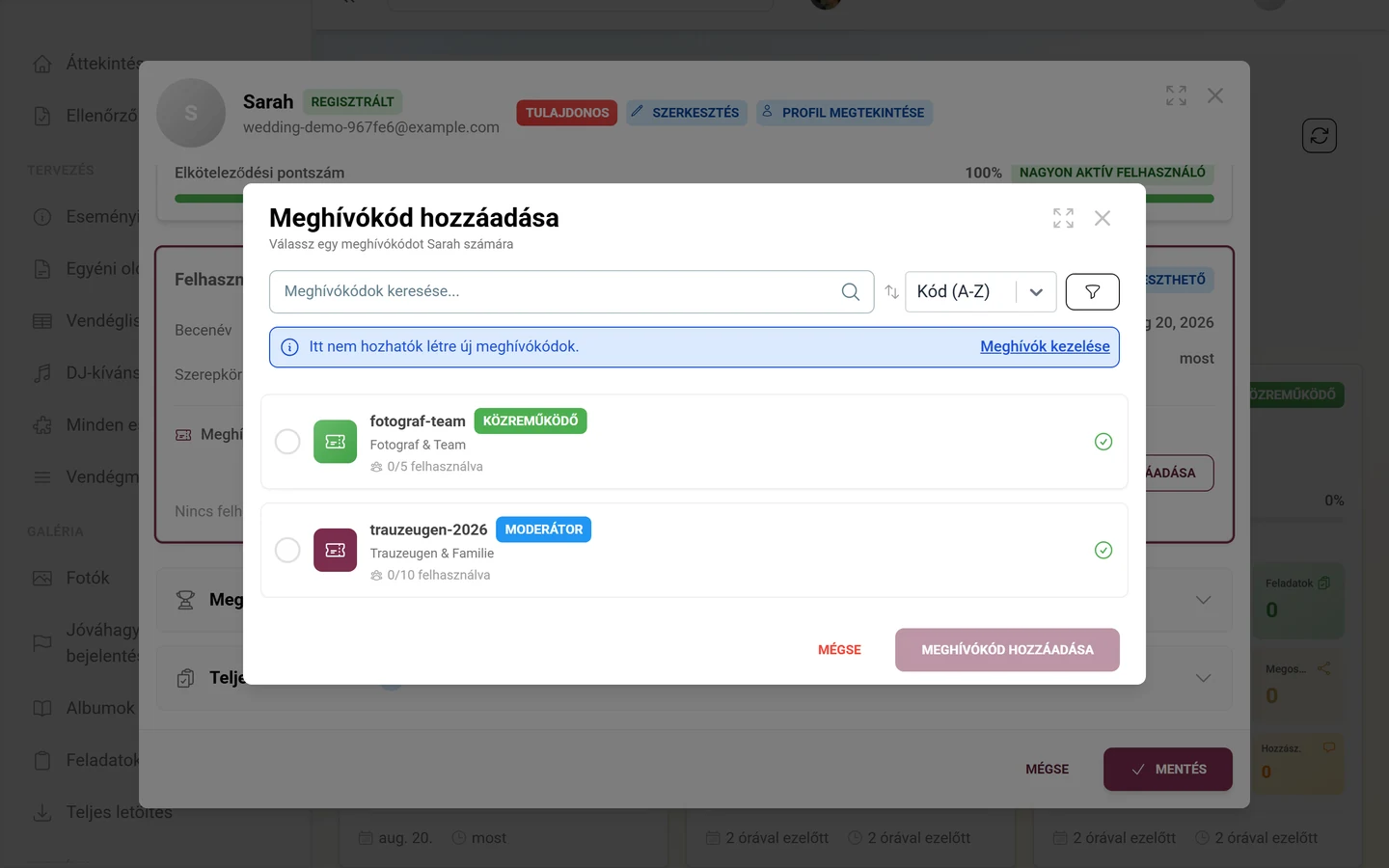Click the search magnifier icon
The width and height of the screenshot is (1389, 868).
850,291
